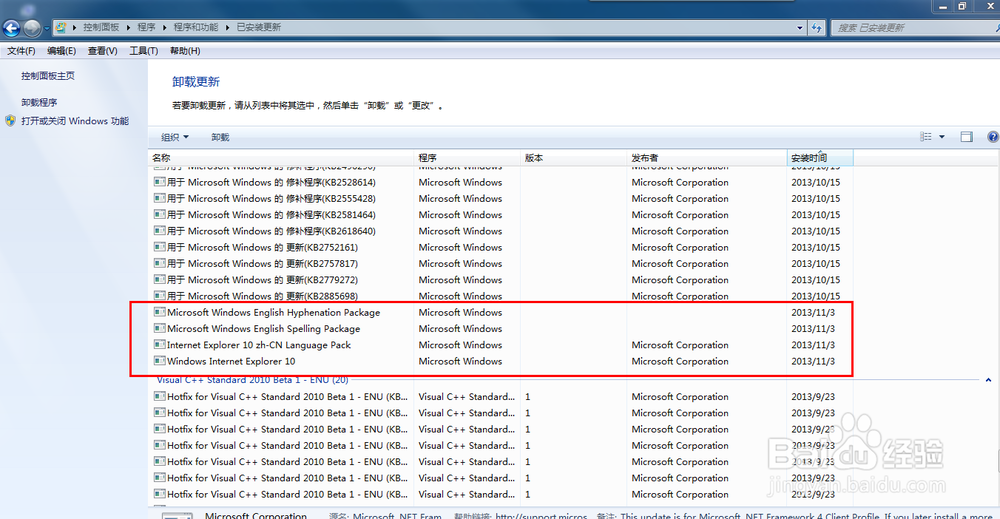
Task: Click the Control Panel icon in address bar
Action: point(61,27)
